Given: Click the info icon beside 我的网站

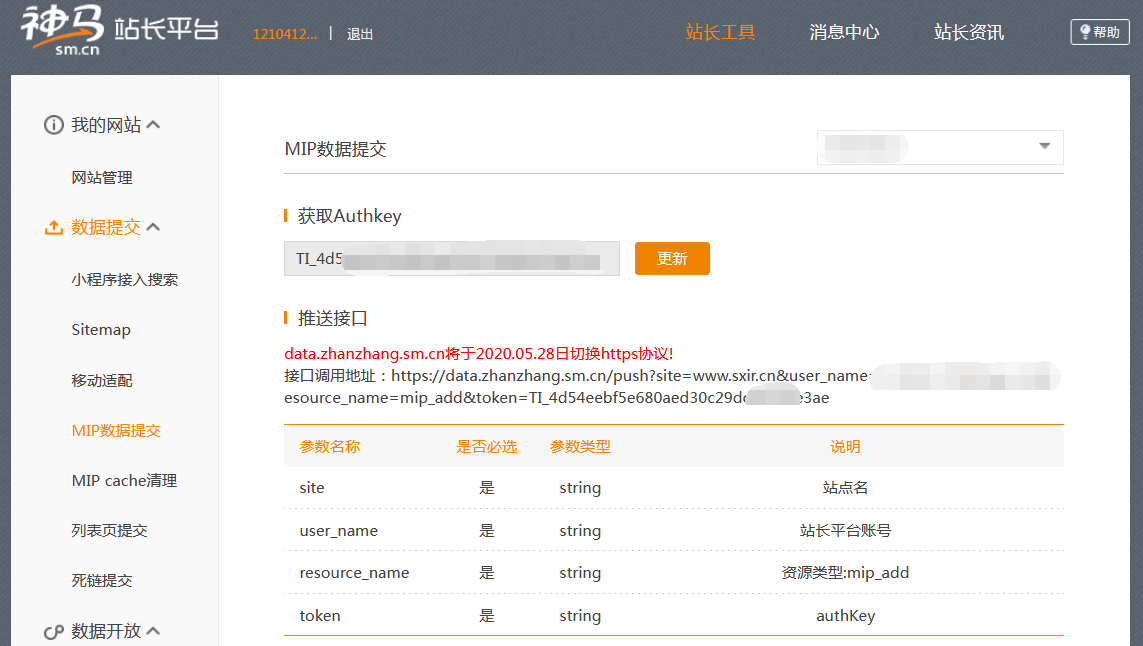Looking at the screenshot, I should pyautogui.click(x=53, y=126).
